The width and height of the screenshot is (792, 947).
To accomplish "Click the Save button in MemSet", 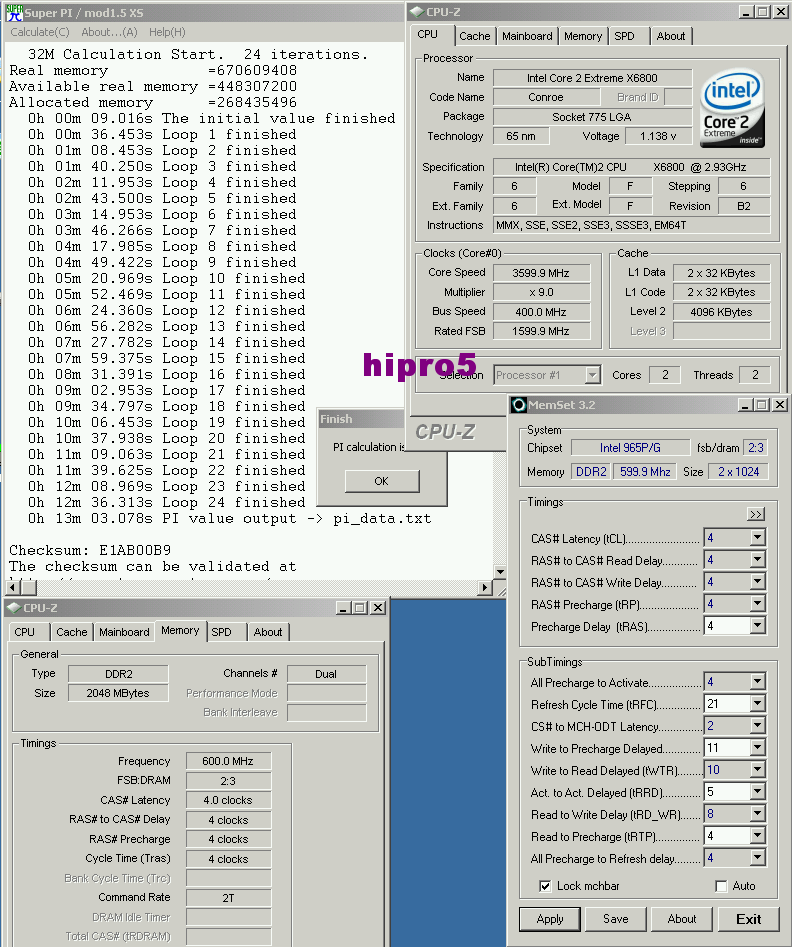I will [x=616, y=919].
